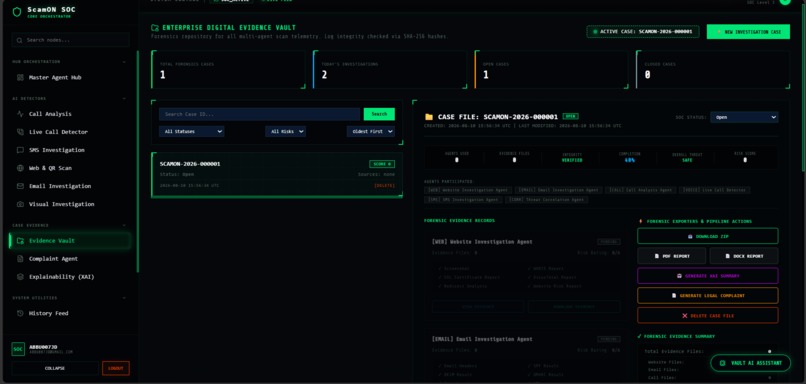Click the SMS Investigation chat bubble icon
This screenshot has height=384, width=806.
[x=20, y=150]
